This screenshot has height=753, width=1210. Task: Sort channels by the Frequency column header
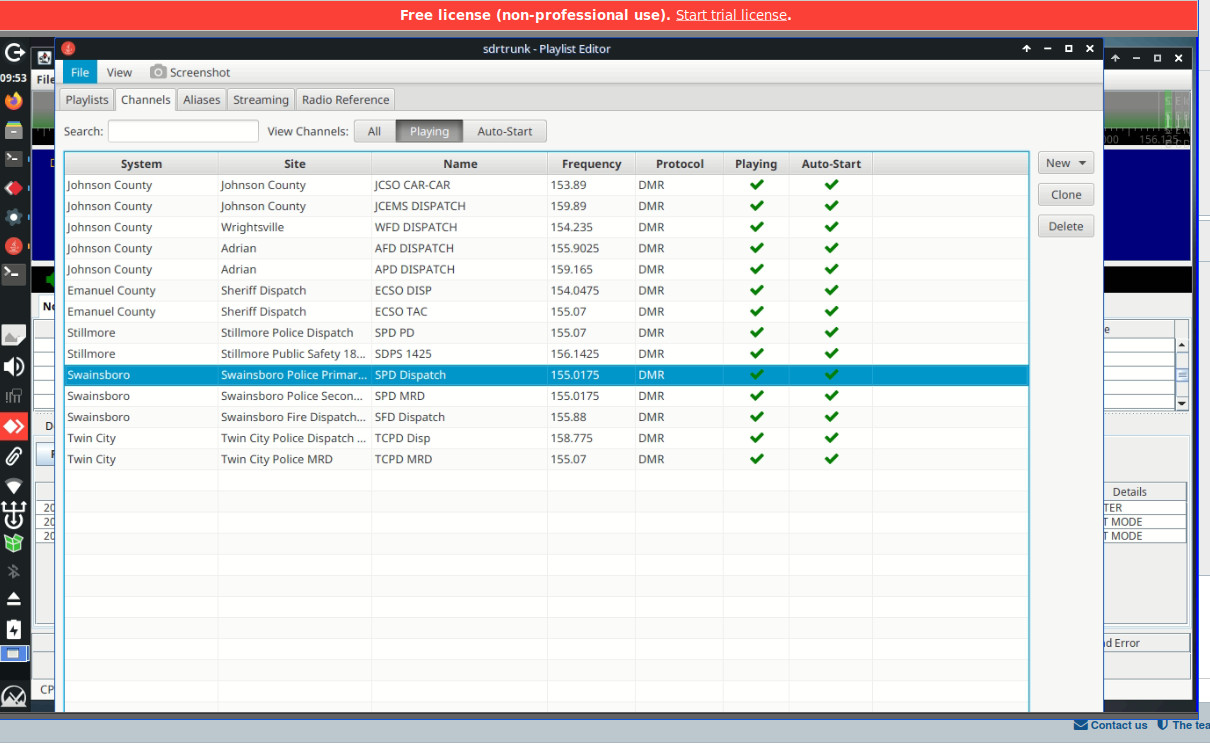pyautogui.click(x=591, y=164)
